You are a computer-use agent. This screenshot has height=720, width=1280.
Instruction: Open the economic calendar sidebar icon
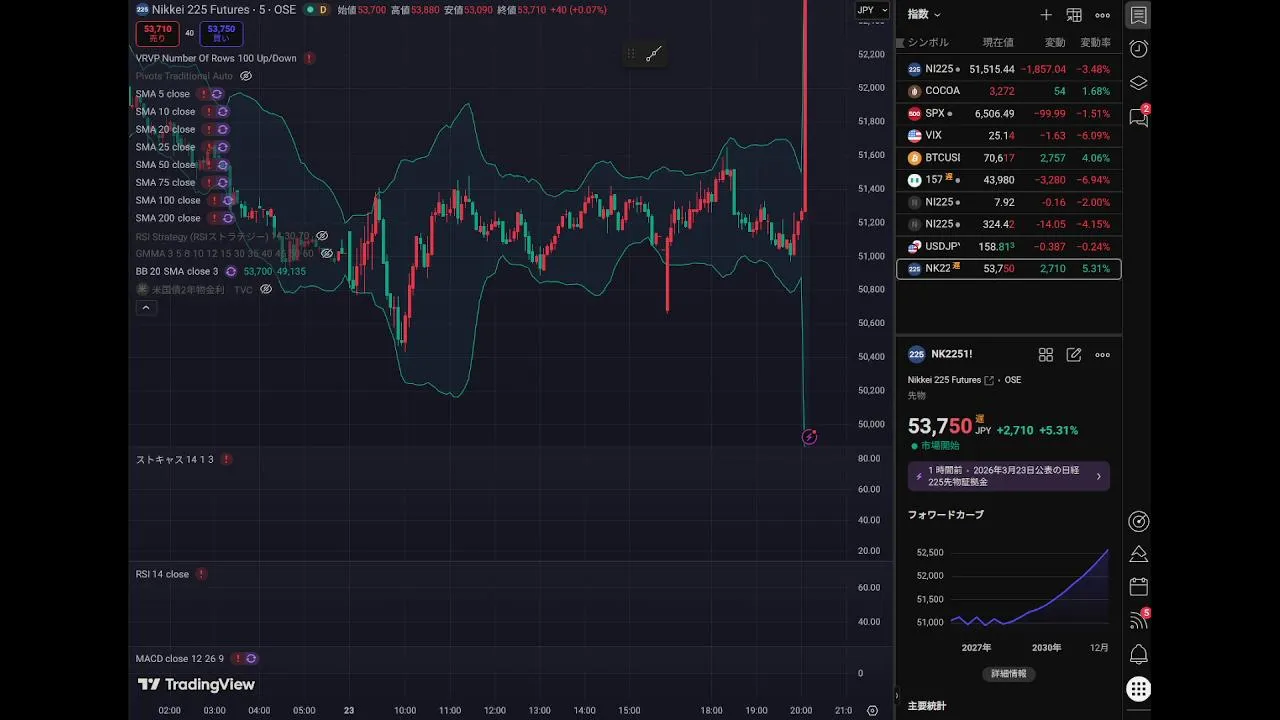(x=1138, y=586)
